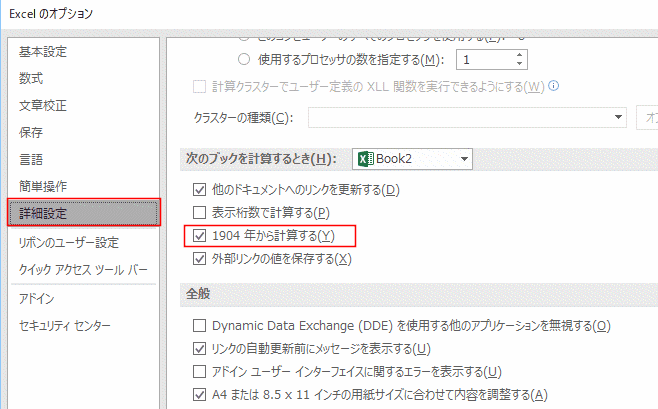The width and height of the screenshot is (658, 409).
Task: Expand the クラスターの種類 dropdown arrow
Action: [x=619, y=117]
